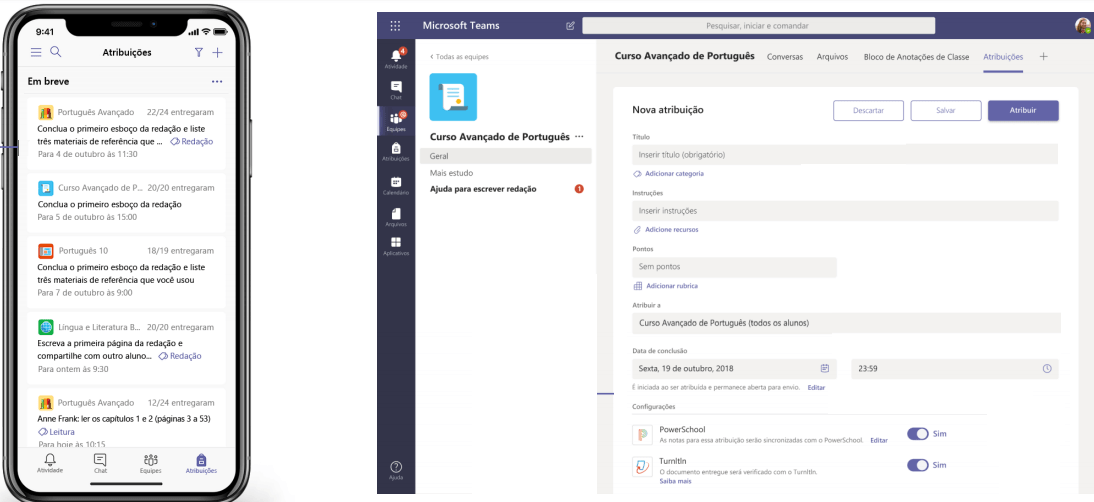Viewport: 1094px width, 502px height.
Task: Switch to the Conversas tab
Action: click(x=785, y=56)
